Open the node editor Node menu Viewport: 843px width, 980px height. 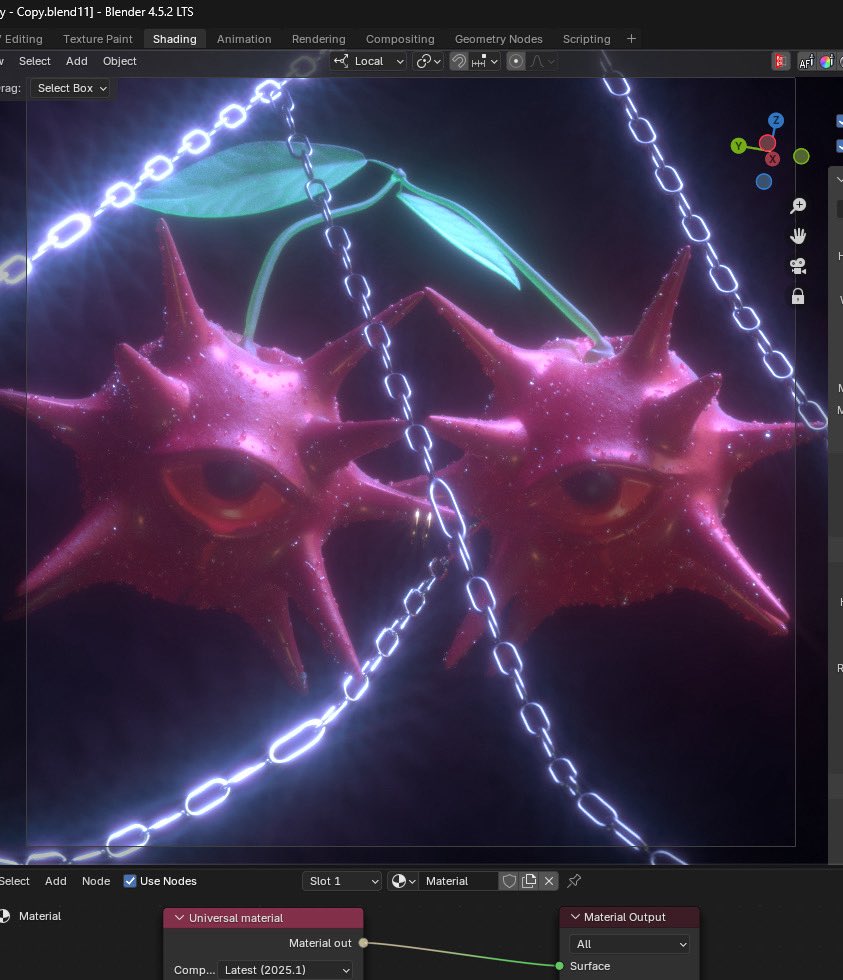[96, 881]
